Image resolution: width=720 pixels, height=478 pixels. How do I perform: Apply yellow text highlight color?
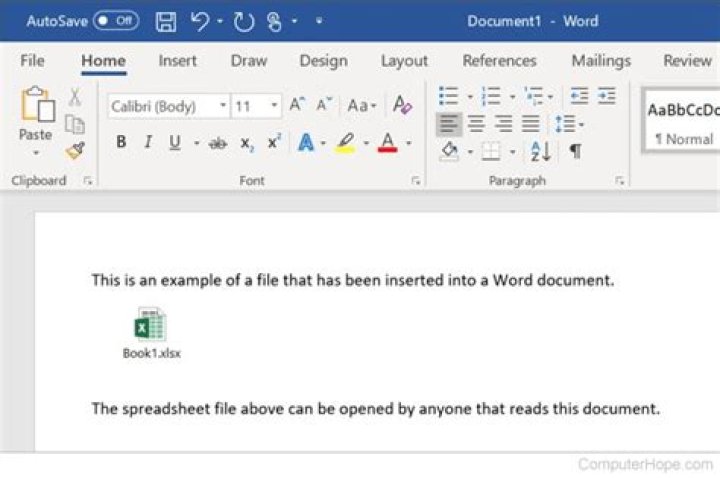pos(346,143)
